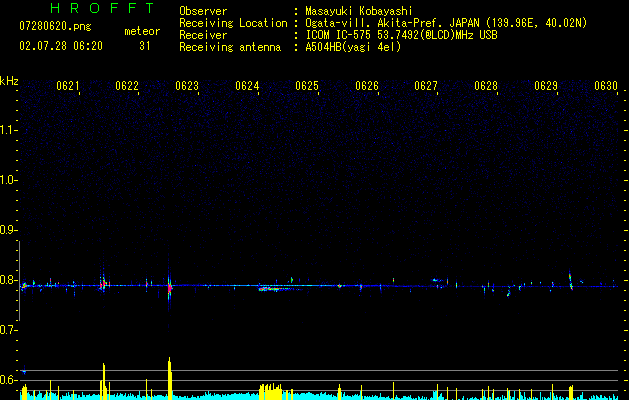Click the meteor label
Viewport: 629px width, 400px height.
142,31
